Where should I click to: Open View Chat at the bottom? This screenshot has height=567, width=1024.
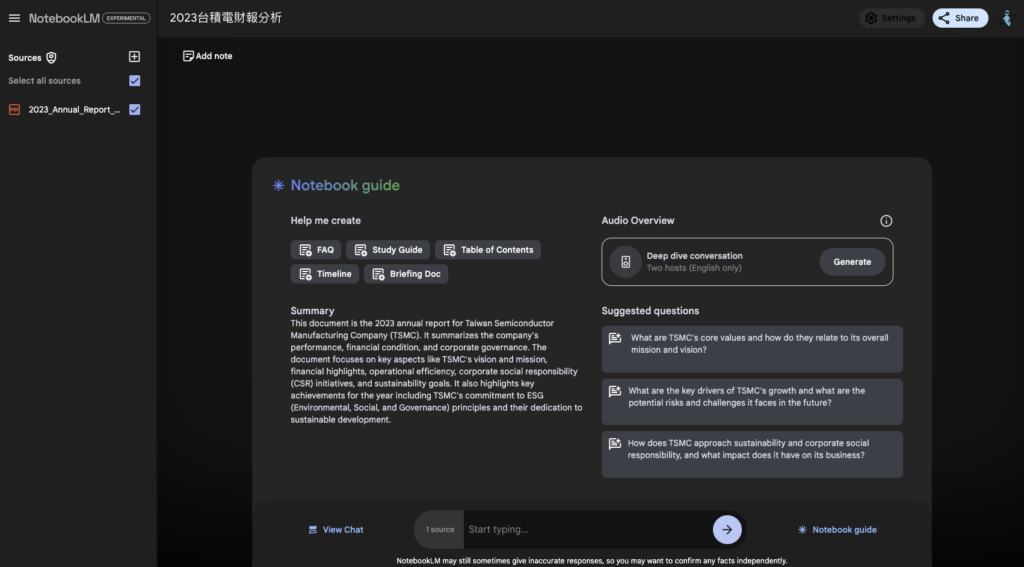coord(335,530)
